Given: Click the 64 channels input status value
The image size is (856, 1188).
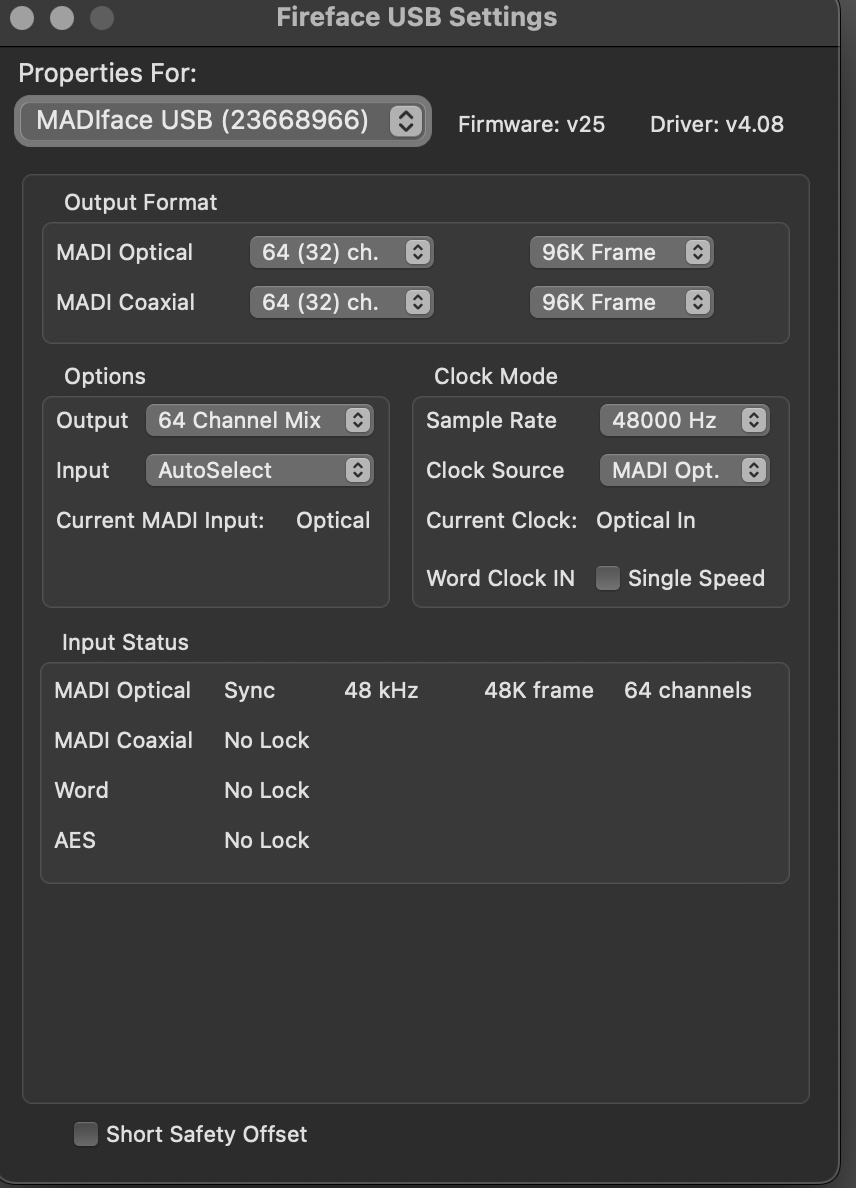Looking at the screenshot, I should pos(688,690).
